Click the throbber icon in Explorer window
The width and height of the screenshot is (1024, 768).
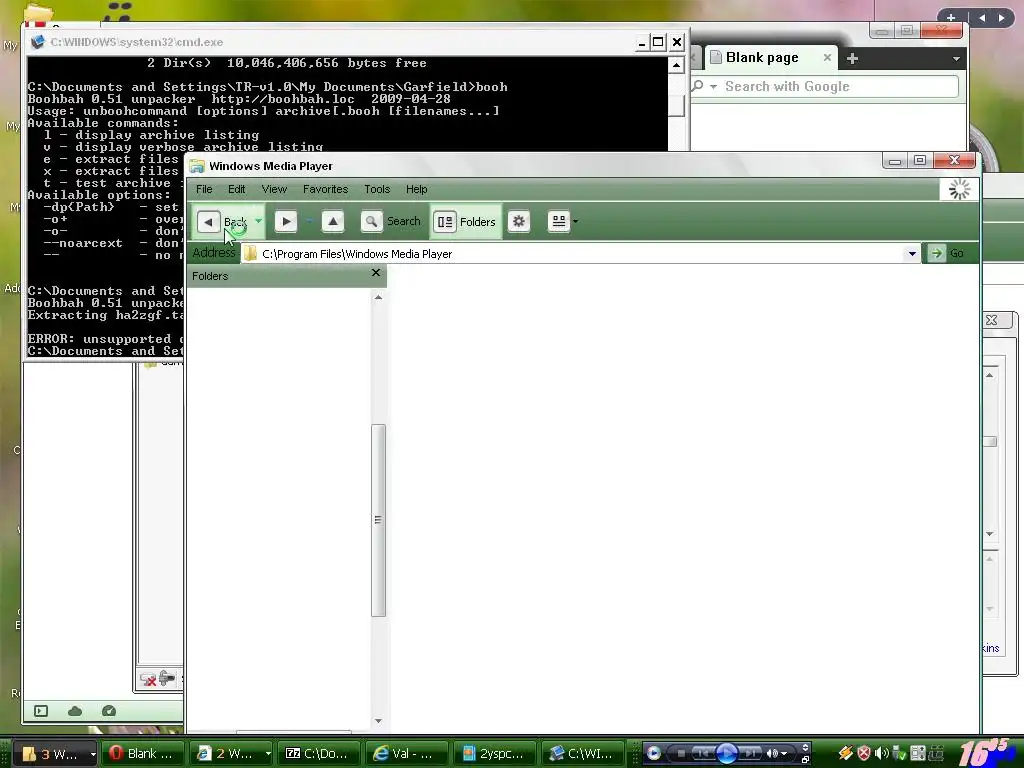pyautogui.click(x=959, y=189)
